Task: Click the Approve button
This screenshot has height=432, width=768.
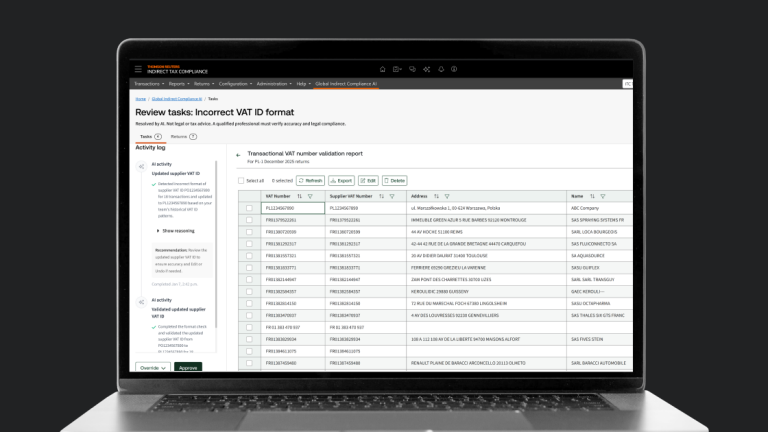Action: tap(188, 367)
